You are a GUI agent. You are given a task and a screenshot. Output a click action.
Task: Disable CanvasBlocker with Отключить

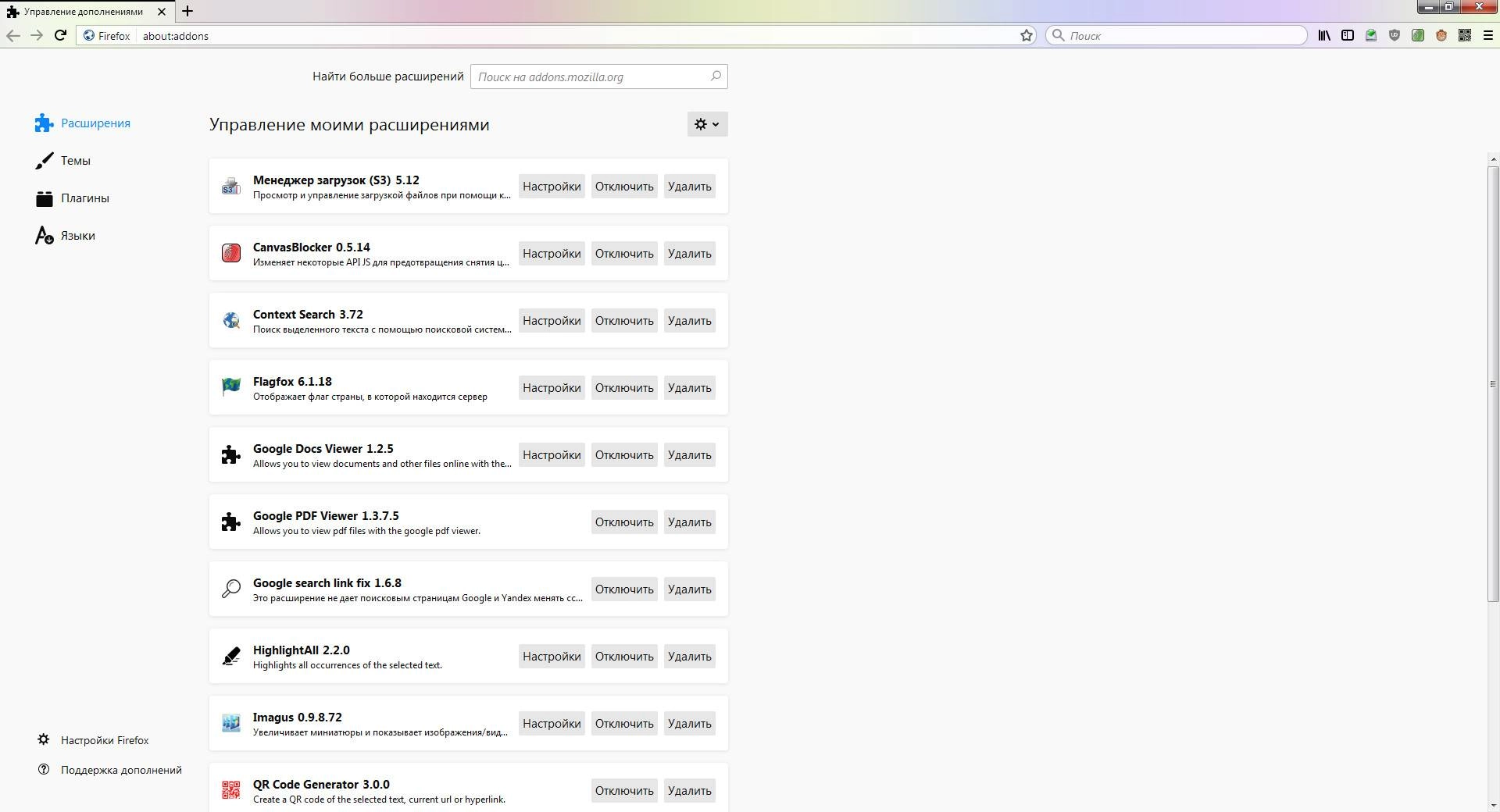[624, 253]
